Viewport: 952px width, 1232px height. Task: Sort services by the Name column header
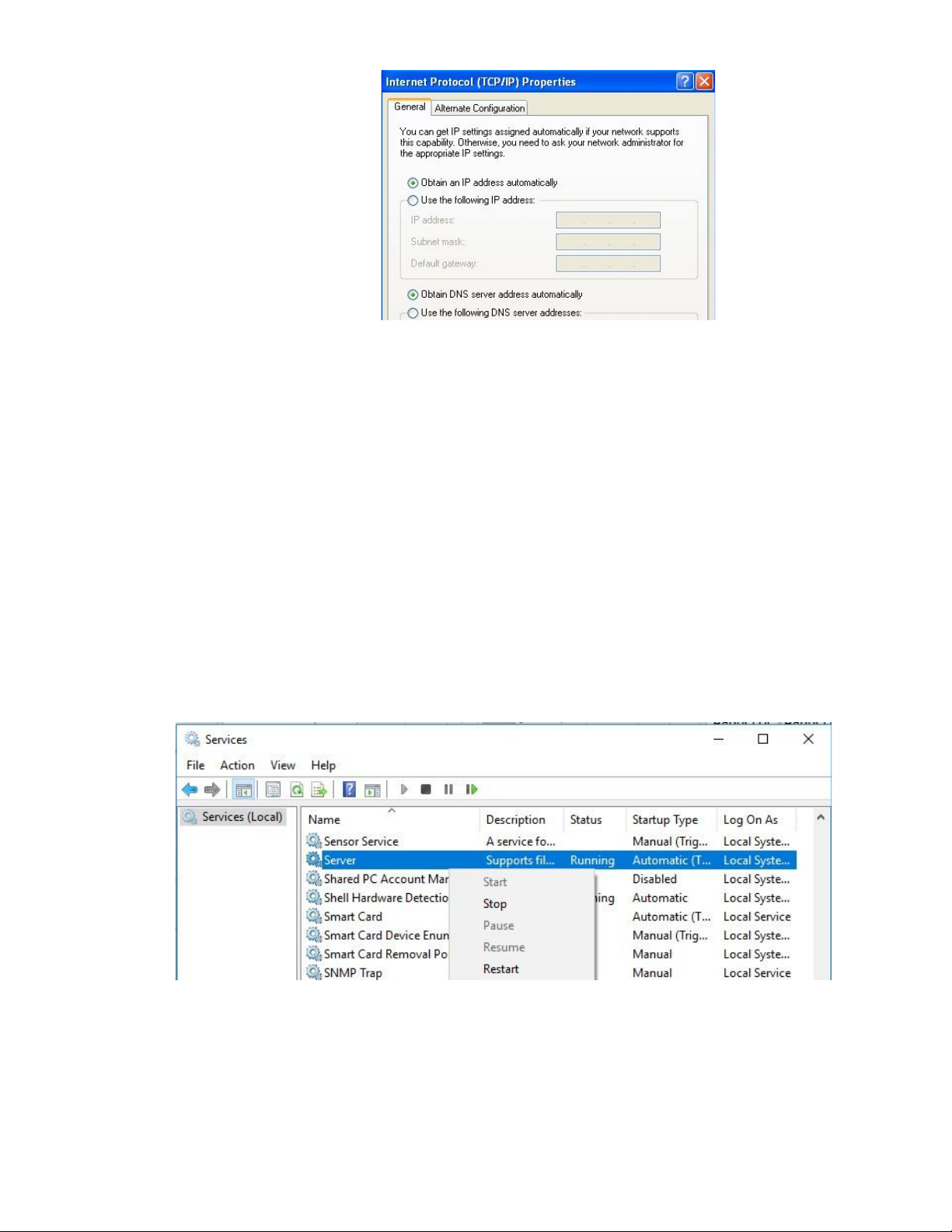click(x=324, y=820)
